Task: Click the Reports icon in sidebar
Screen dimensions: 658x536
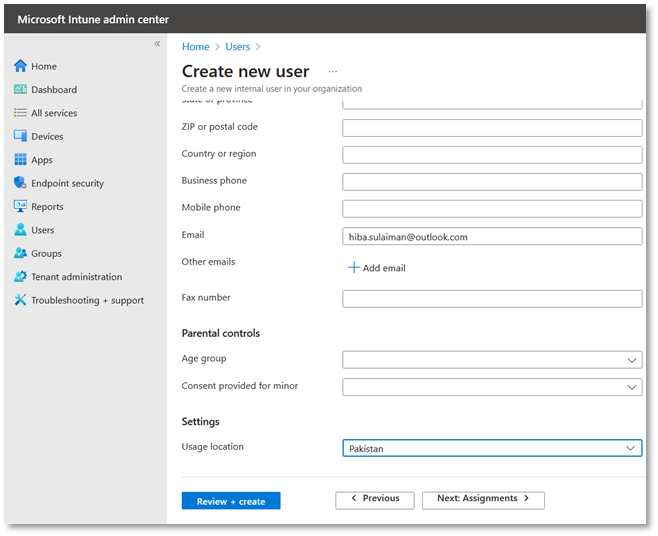Action: tap(20, 207)
